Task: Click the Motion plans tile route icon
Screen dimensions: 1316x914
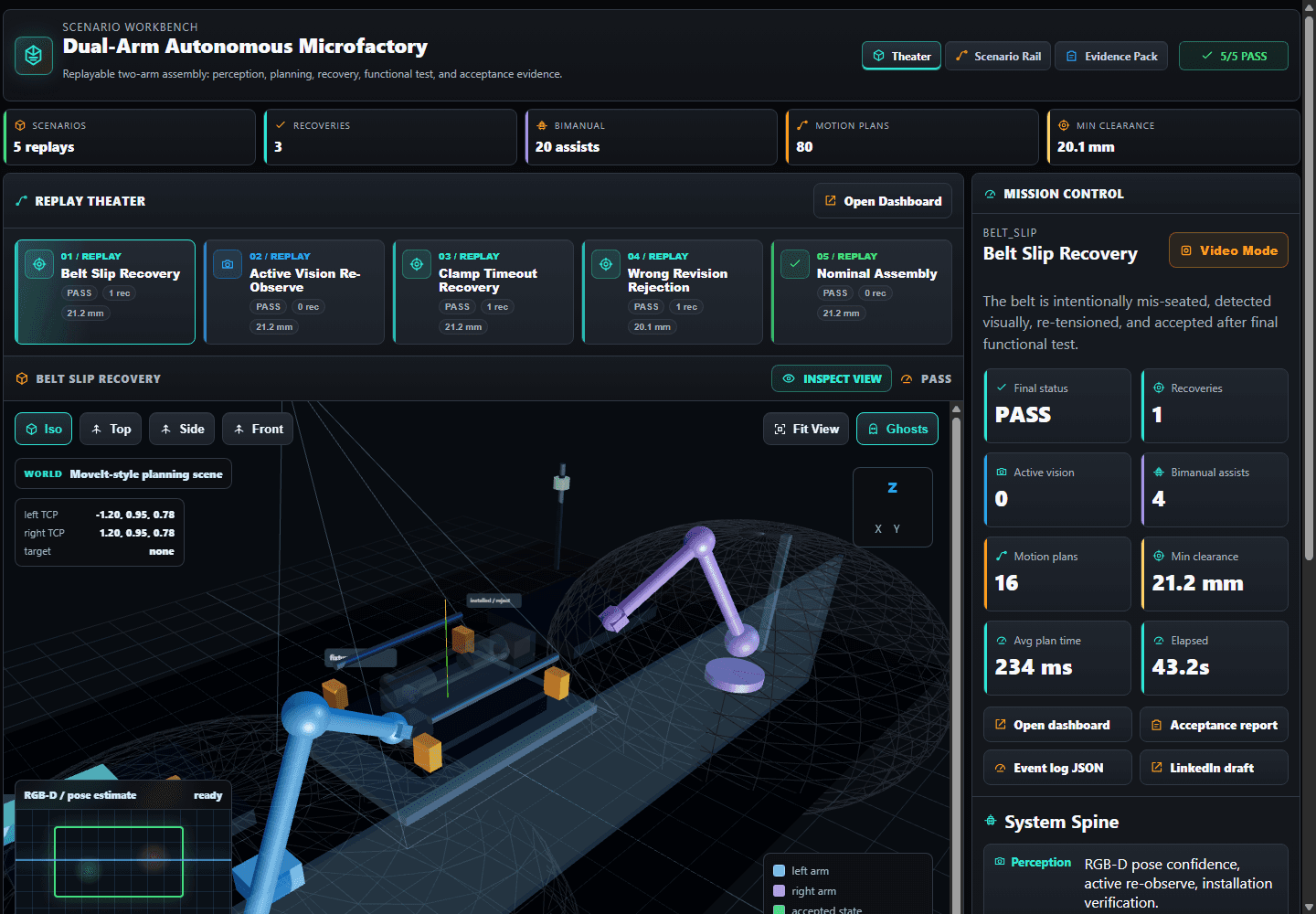Action: [x=1002, y=556]
